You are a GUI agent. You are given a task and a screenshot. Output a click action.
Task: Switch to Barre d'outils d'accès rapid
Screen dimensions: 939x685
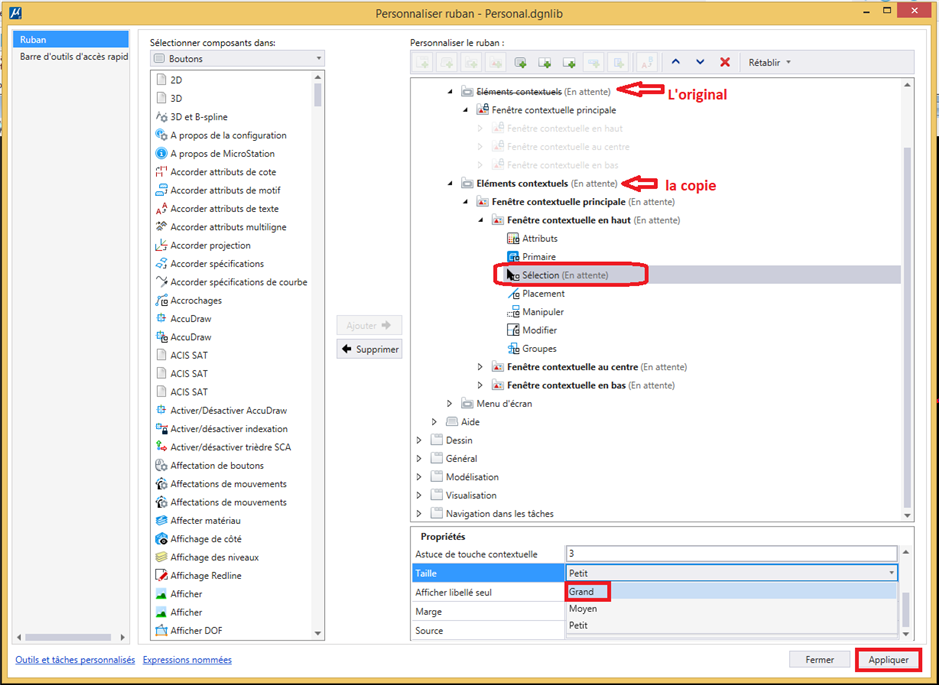coord(67,57)
